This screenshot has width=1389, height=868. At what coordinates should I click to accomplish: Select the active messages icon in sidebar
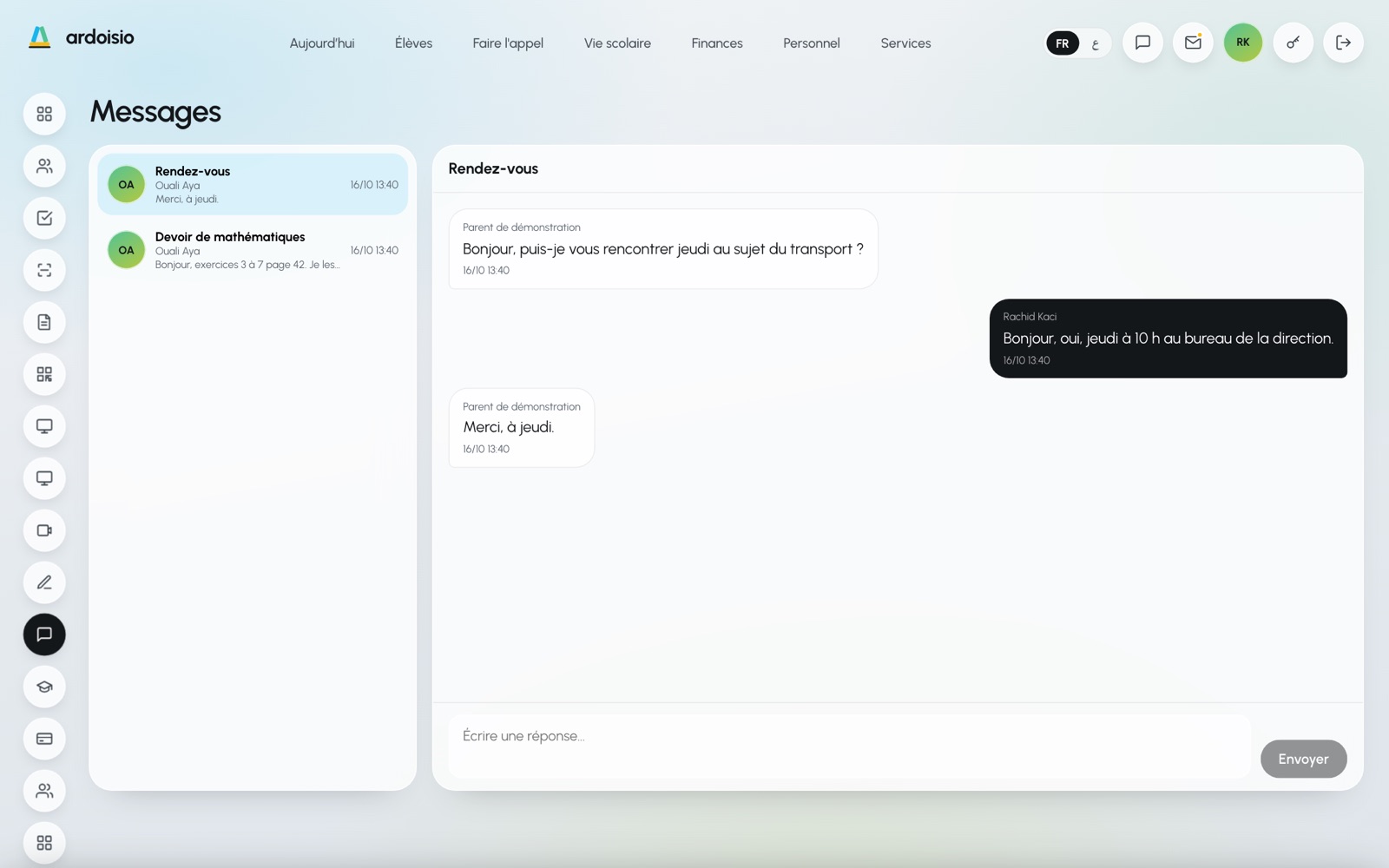point(44,635)
